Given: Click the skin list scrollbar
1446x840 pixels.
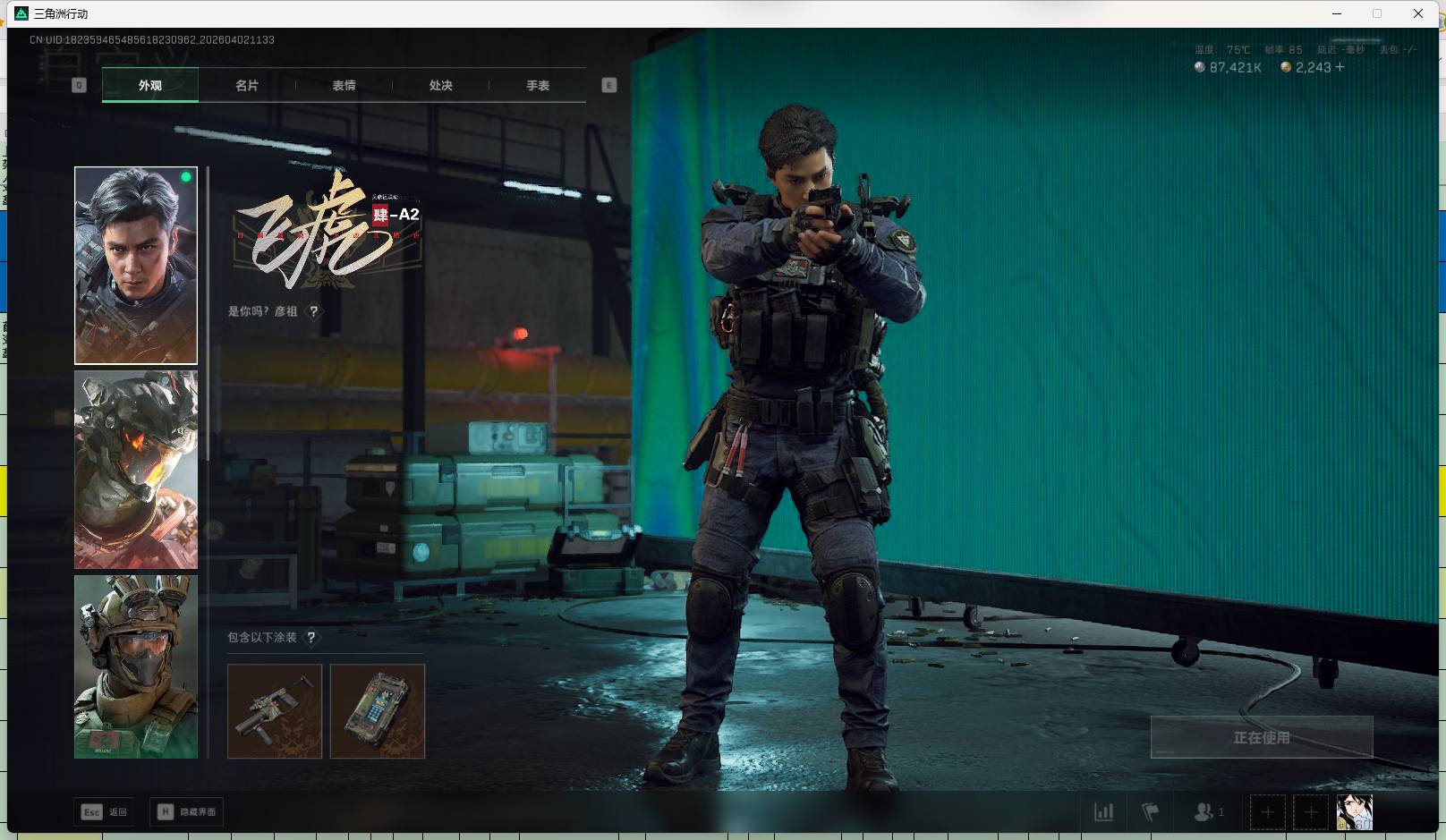Looking at the screenshot, I should point(208,313).
